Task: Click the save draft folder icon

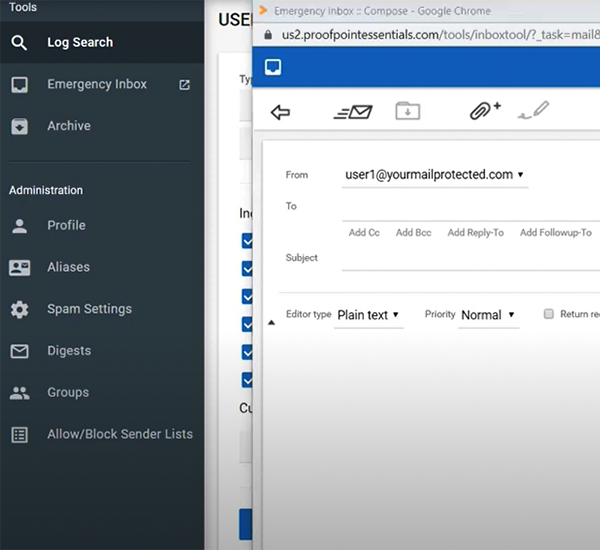Action: coord(407,111)
